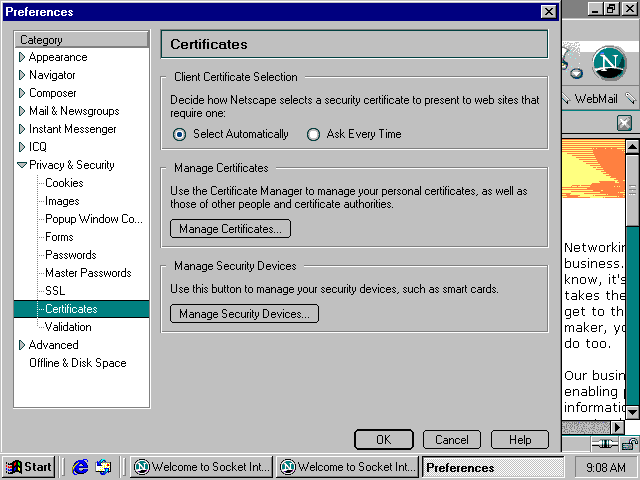Choose the 'Ask Every Time' radio option
This screenshot has height=480, width=640.
(313, 134)
